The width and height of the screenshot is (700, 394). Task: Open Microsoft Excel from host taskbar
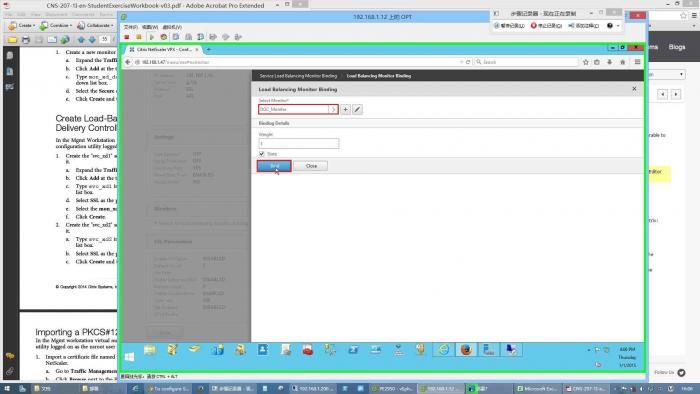coord(538,389)
